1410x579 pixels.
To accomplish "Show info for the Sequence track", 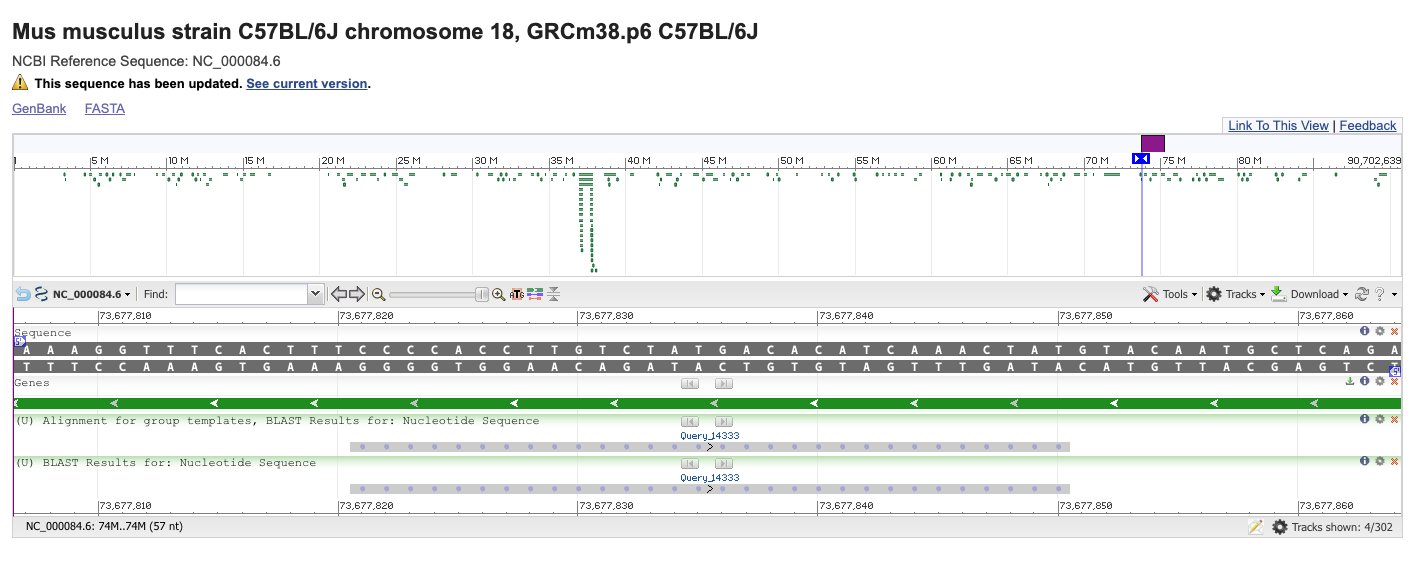I will [1365, 331].
